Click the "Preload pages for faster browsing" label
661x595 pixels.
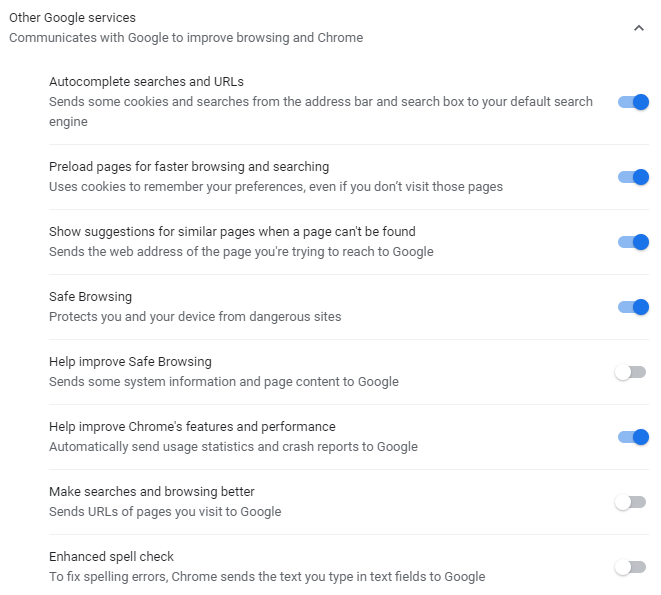pyautogui.click(x=189, y=167)
